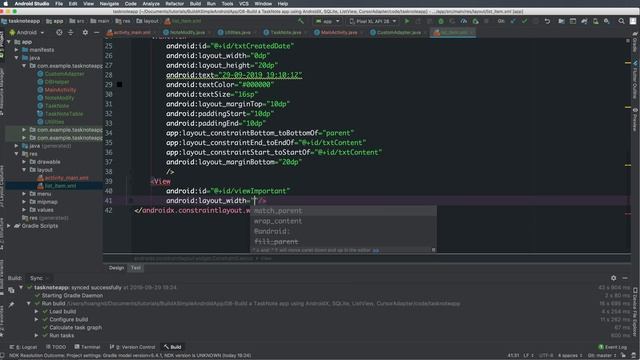Open the Logcat tool window
This screenshot has width=640, height=360.
pos(23,347)
